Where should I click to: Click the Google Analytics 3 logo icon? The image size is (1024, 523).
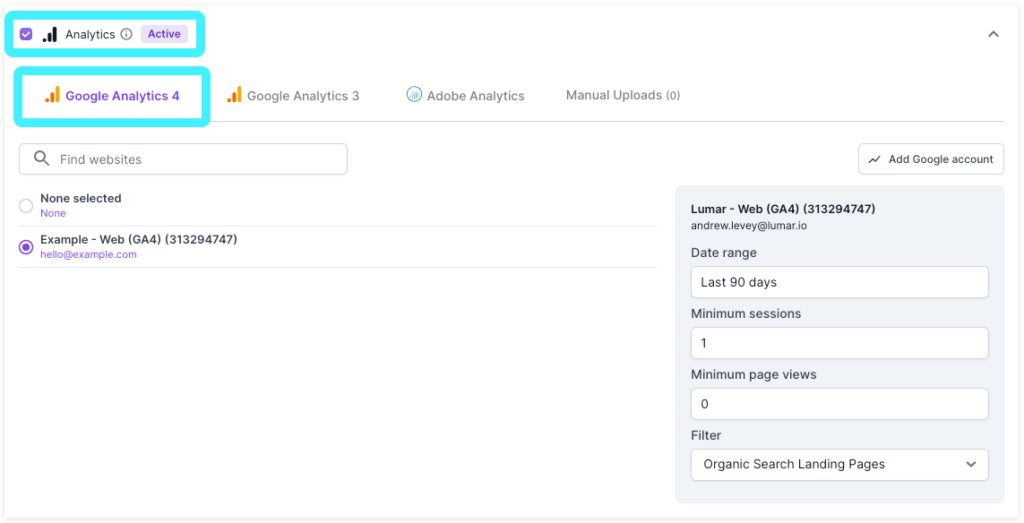point(234,96)
